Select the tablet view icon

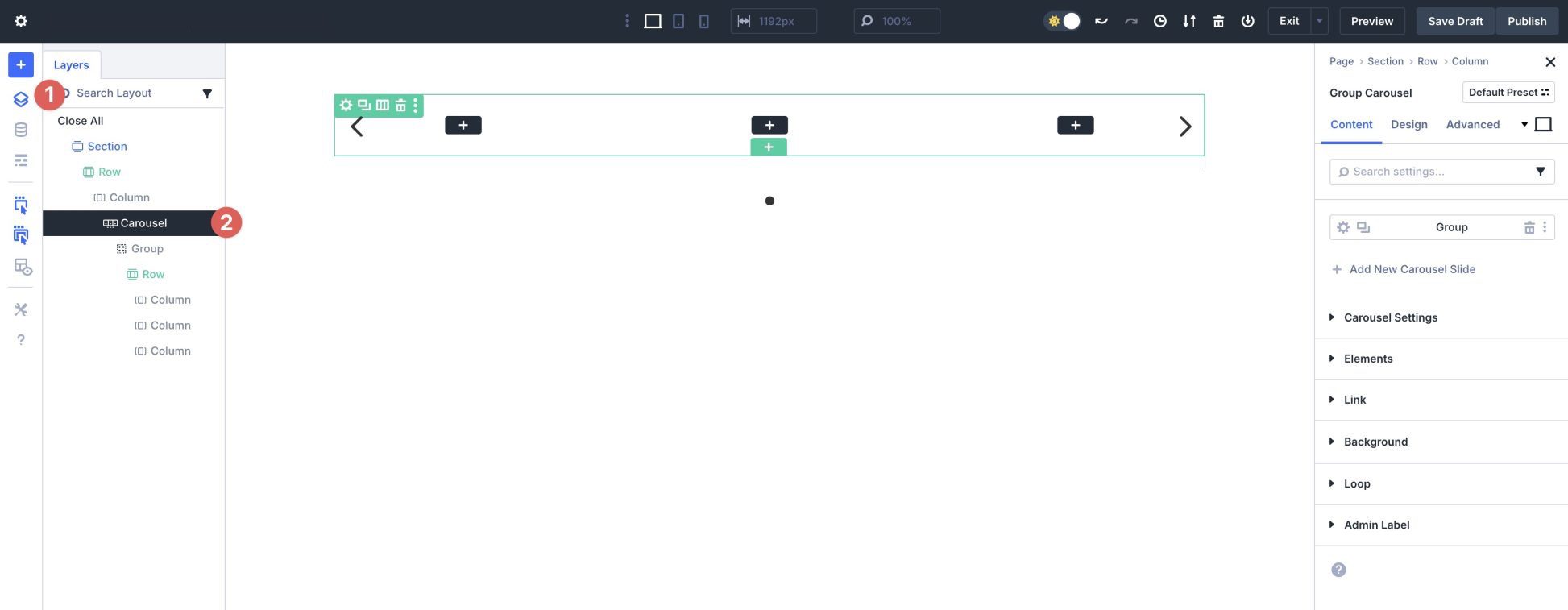(x=678, y=21)
